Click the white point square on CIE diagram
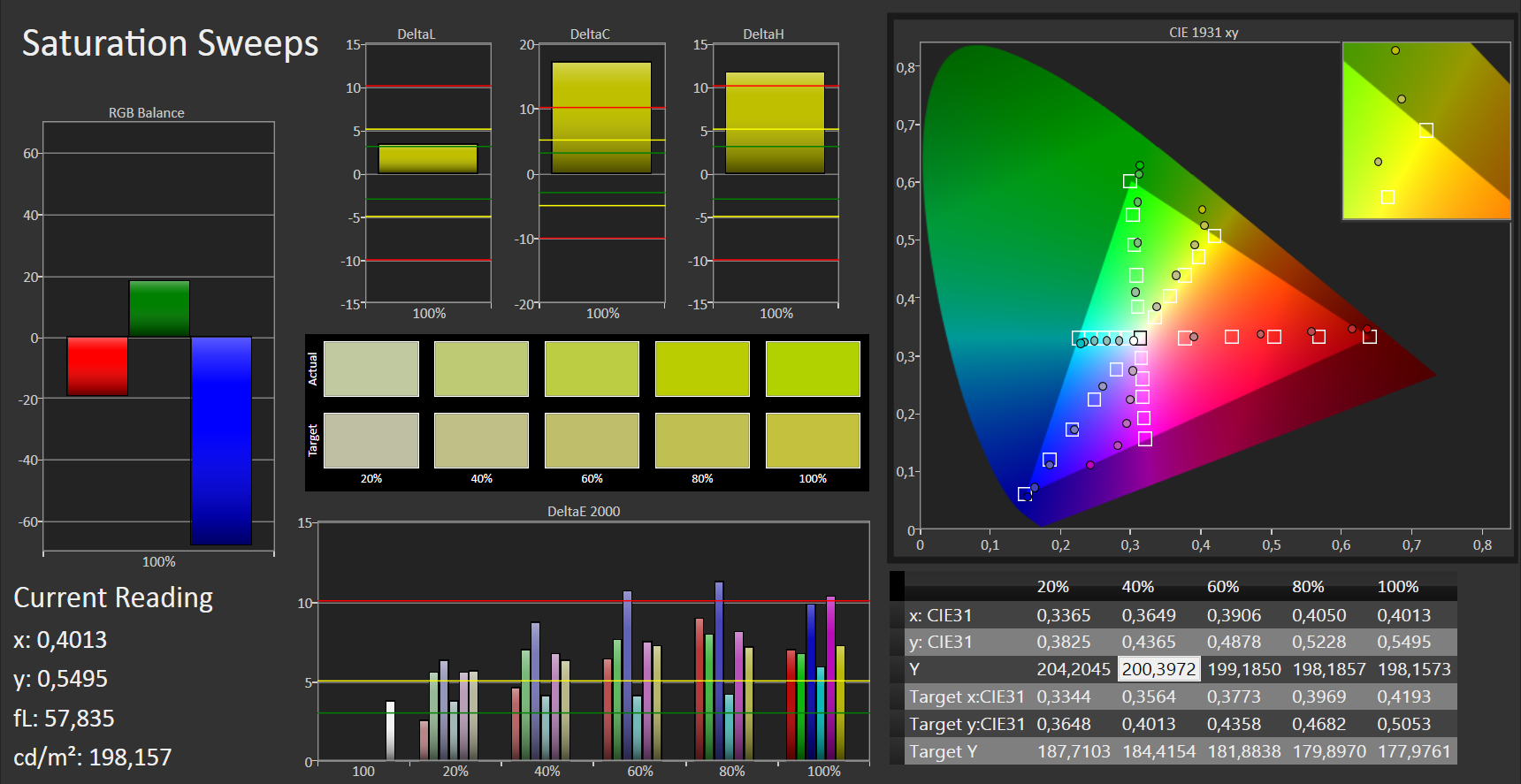Image resolution: width=1521 pixels, height=784 pixels. [x=1140, y=338]
